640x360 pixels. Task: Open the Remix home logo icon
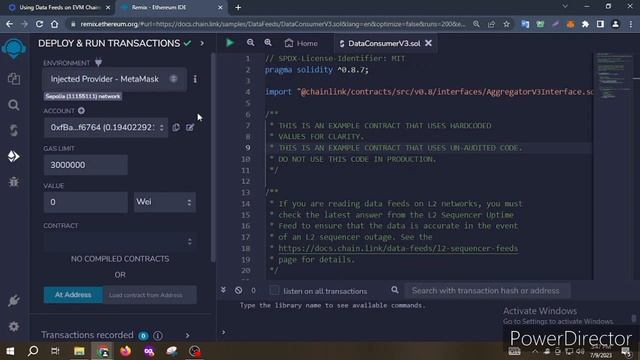pyautogui.click(x=14, y=48)
